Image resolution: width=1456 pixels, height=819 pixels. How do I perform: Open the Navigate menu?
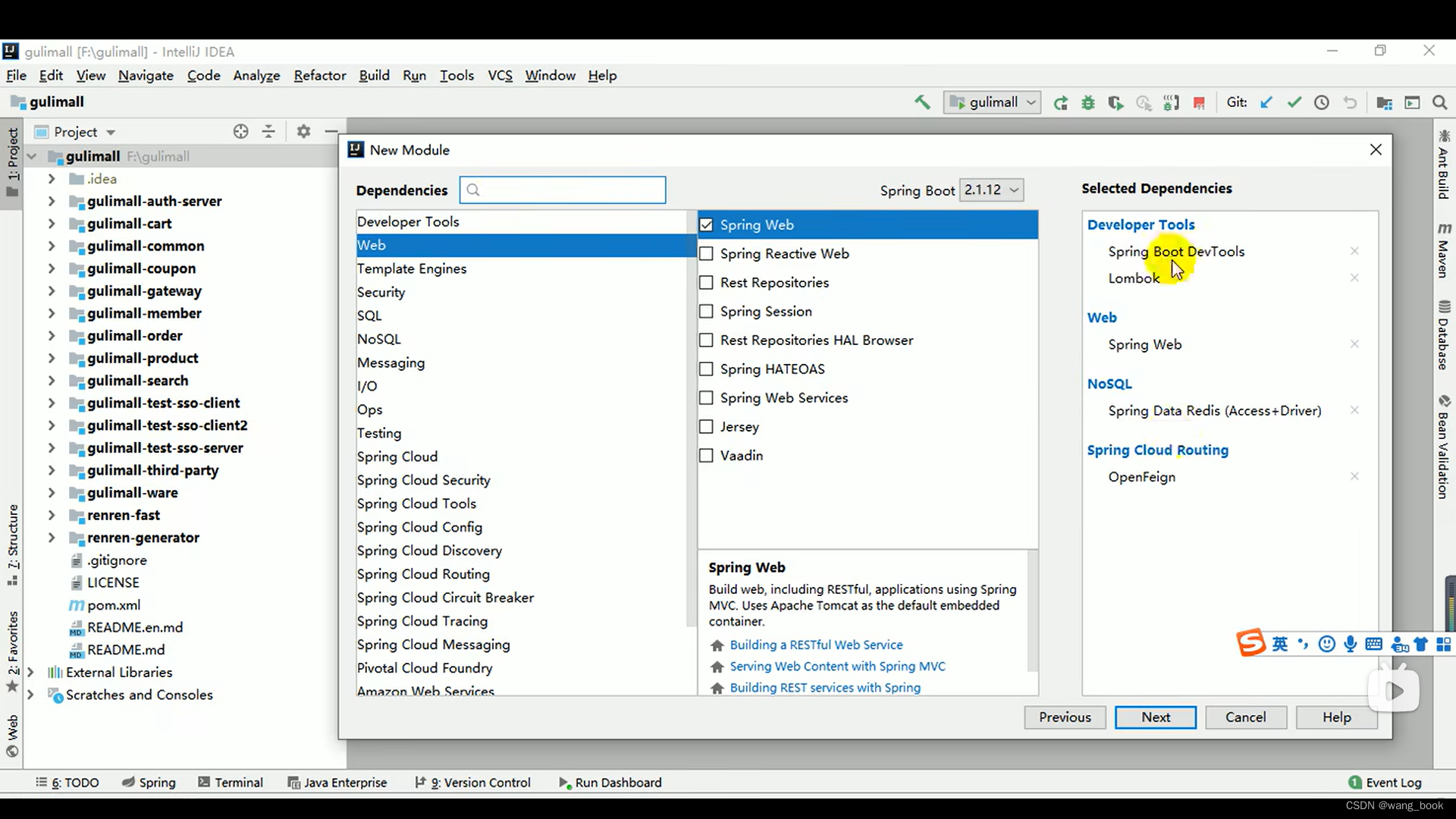146,75
